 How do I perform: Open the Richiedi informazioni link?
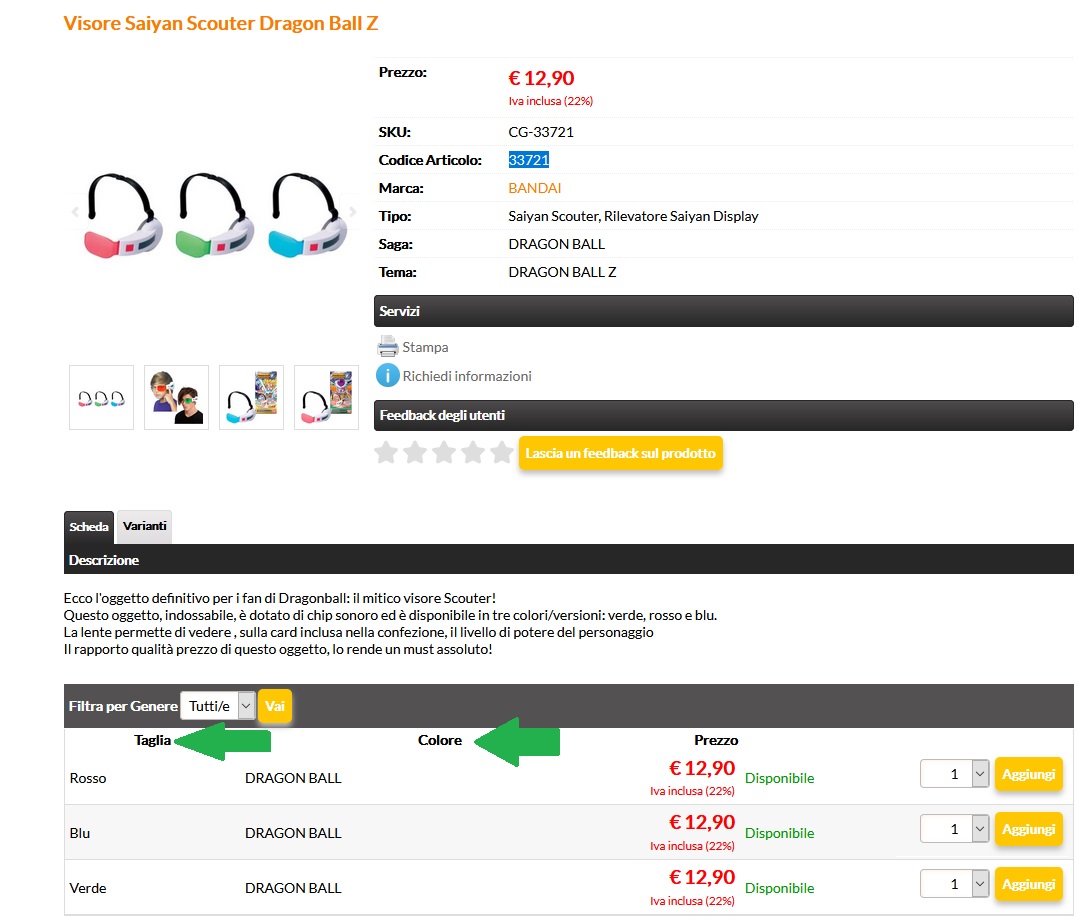point(467,376)
